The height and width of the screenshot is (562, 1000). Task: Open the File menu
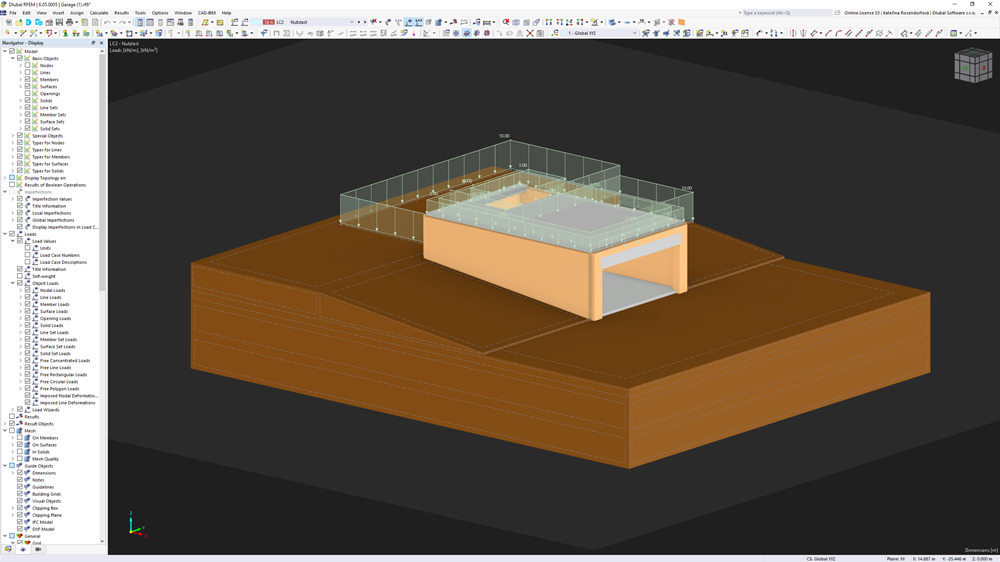coord(13,13)
